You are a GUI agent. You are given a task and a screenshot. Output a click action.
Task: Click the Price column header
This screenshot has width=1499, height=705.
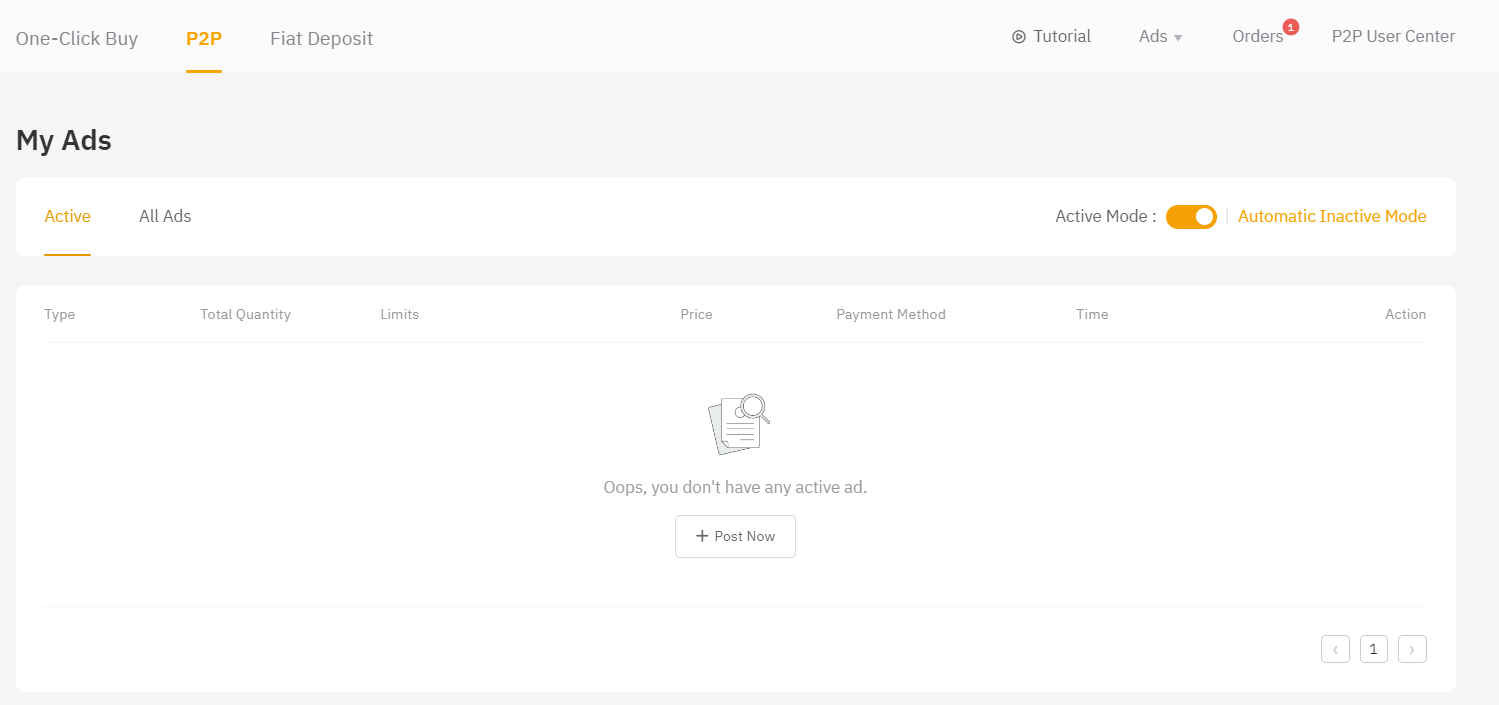point(696,314)
